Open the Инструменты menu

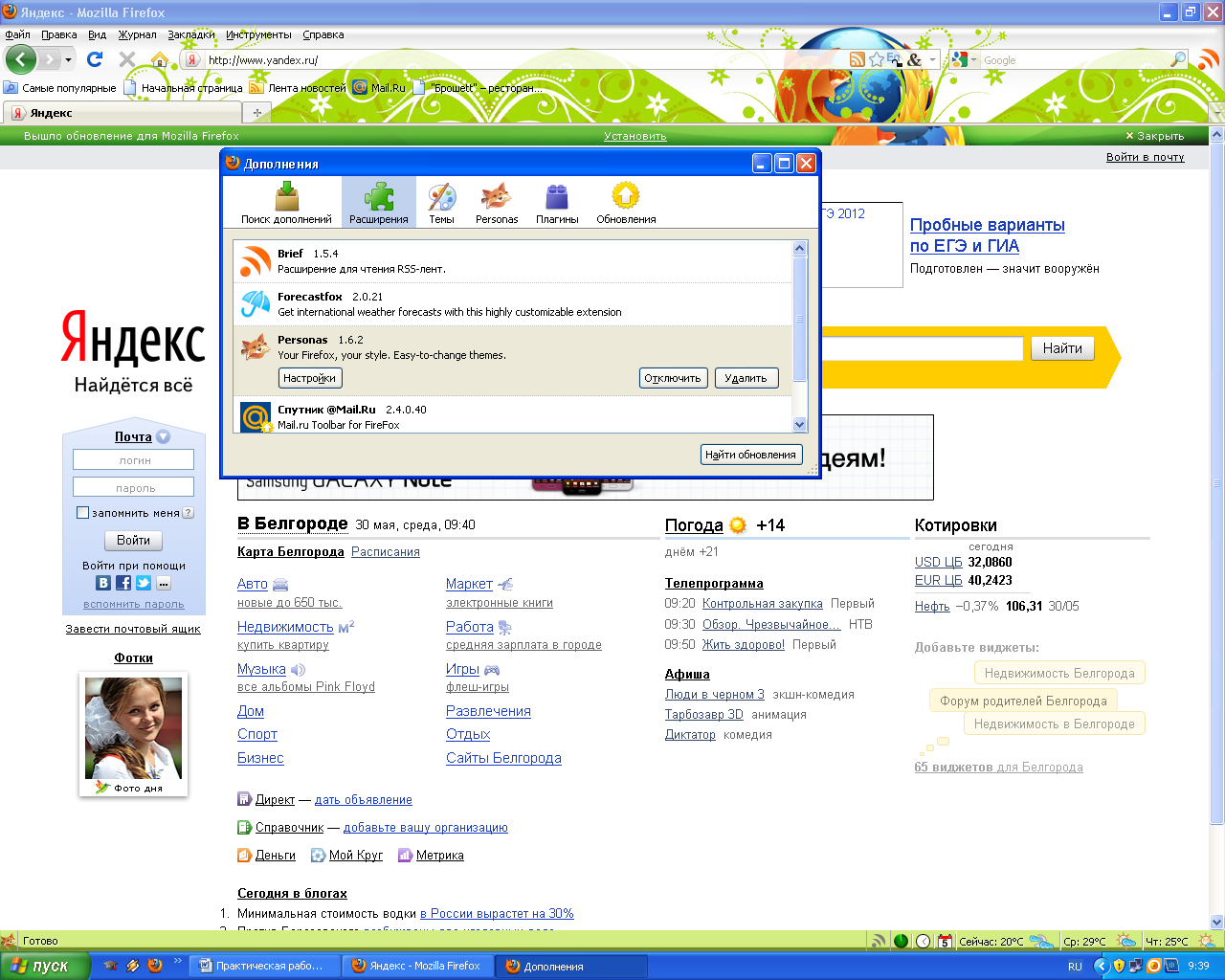(x=258, y=34)
